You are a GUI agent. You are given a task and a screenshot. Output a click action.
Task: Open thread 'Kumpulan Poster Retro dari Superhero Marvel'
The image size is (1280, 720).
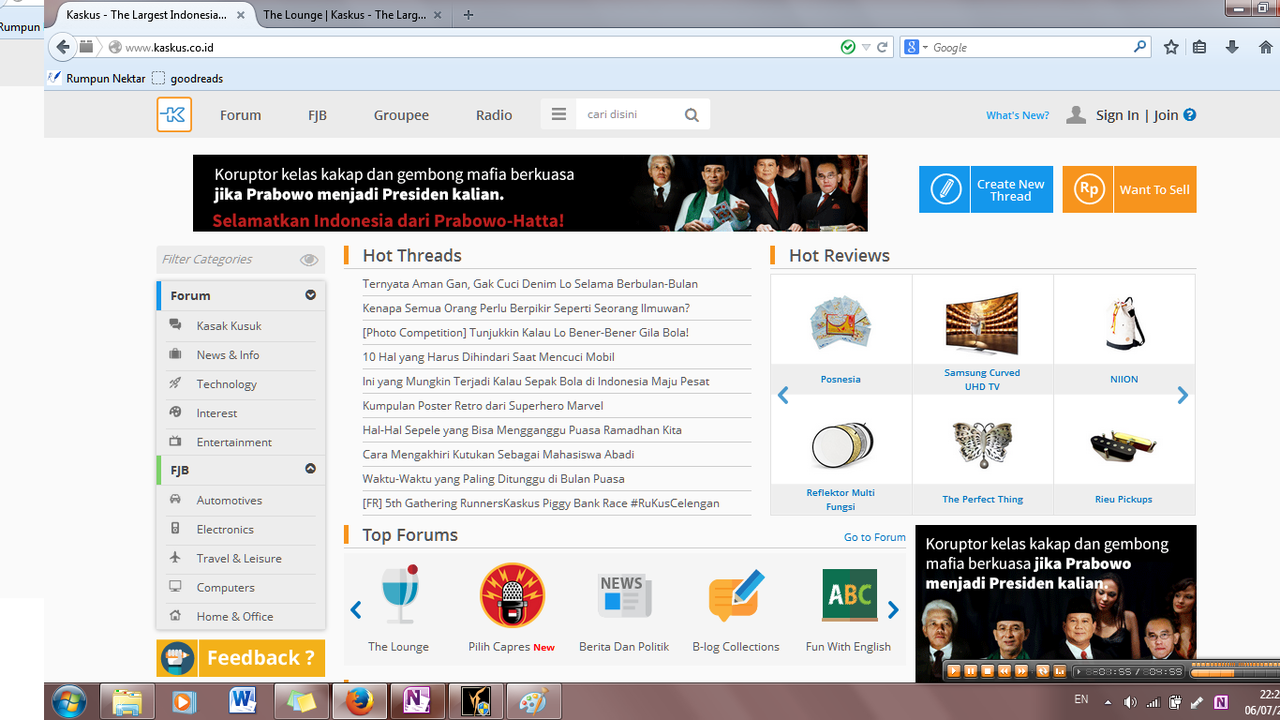pos(483,406)
